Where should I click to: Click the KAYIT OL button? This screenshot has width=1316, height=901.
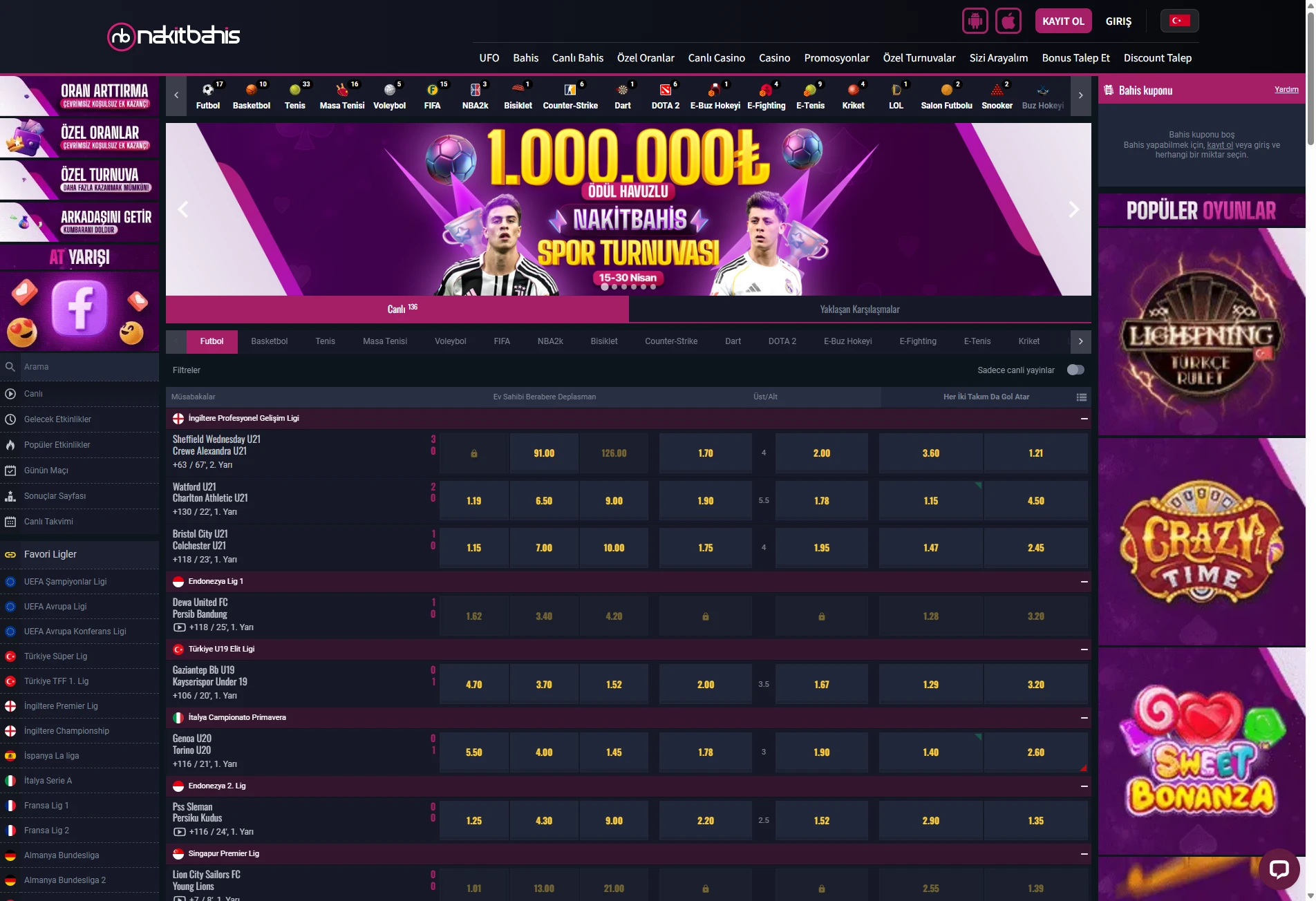(x=1063, y=21)
